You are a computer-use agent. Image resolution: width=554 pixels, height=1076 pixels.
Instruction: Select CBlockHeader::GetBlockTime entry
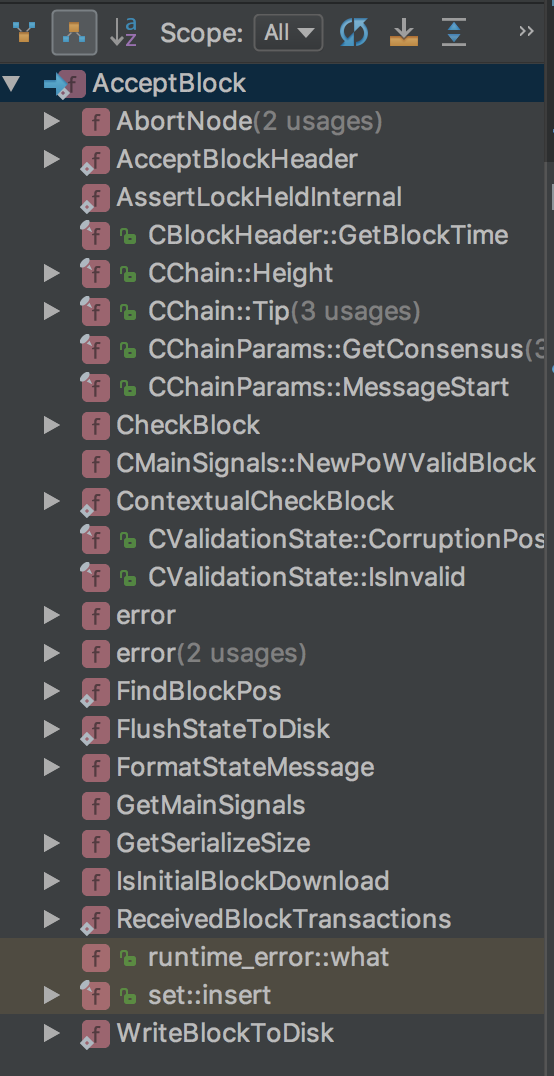[328, 235]
